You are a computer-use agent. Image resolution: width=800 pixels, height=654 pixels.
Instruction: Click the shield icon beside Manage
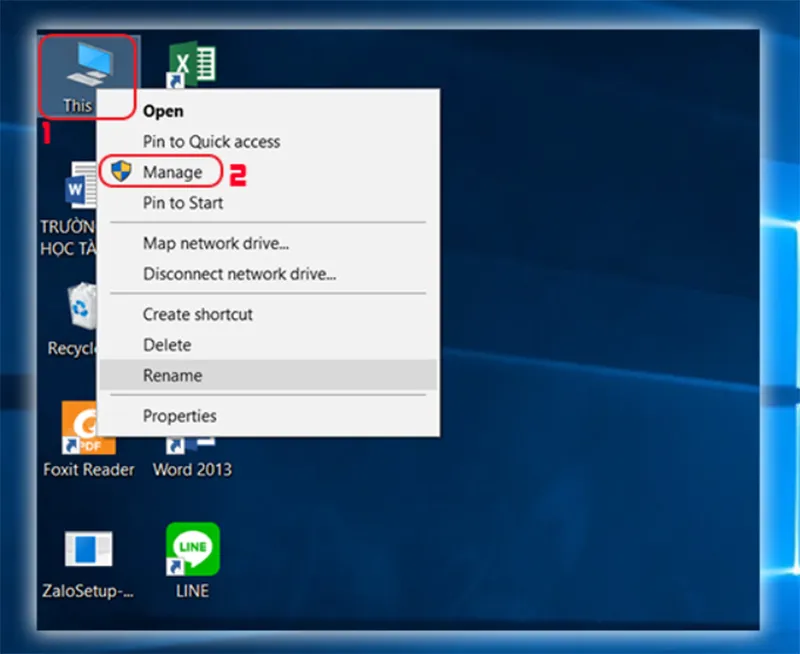tap(121, 171)
